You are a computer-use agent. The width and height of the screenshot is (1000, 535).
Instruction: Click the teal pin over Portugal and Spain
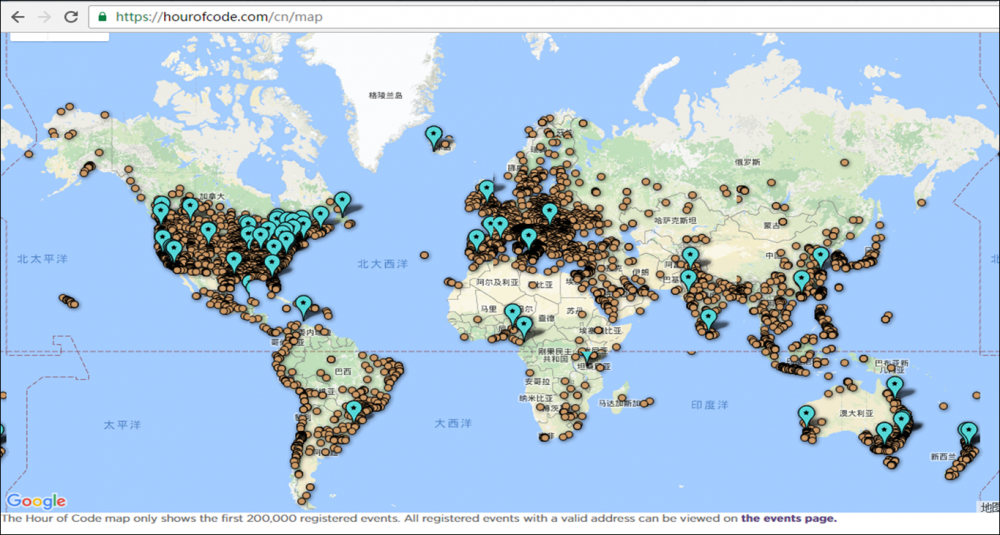(x=476, y=241)
